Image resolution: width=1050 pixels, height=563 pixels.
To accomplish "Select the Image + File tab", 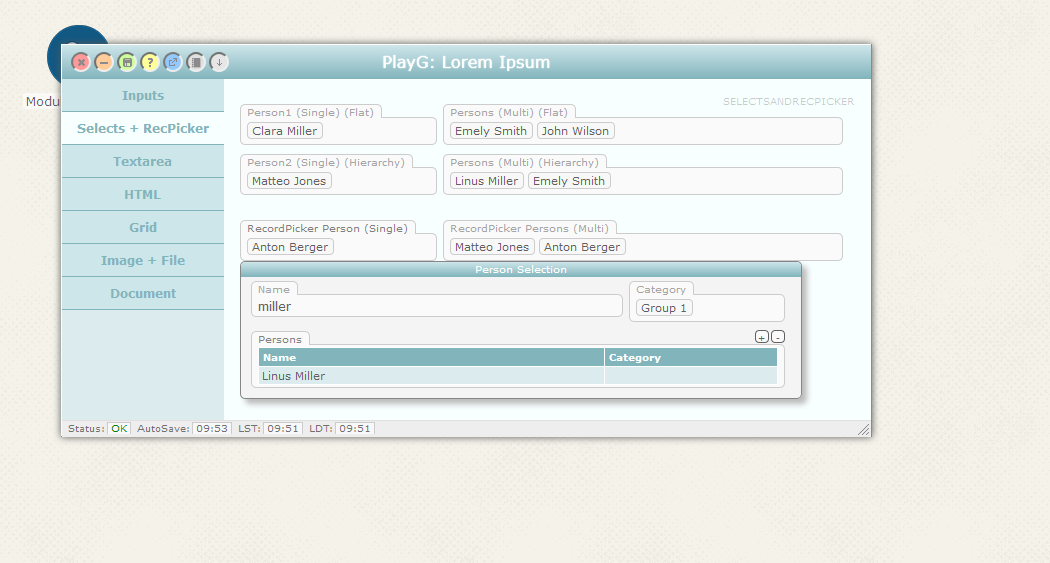I will (x=143, y=260).
